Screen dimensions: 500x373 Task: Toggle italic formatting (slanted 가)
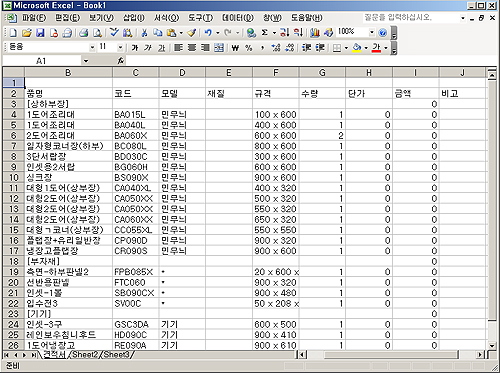coord(148,48)
